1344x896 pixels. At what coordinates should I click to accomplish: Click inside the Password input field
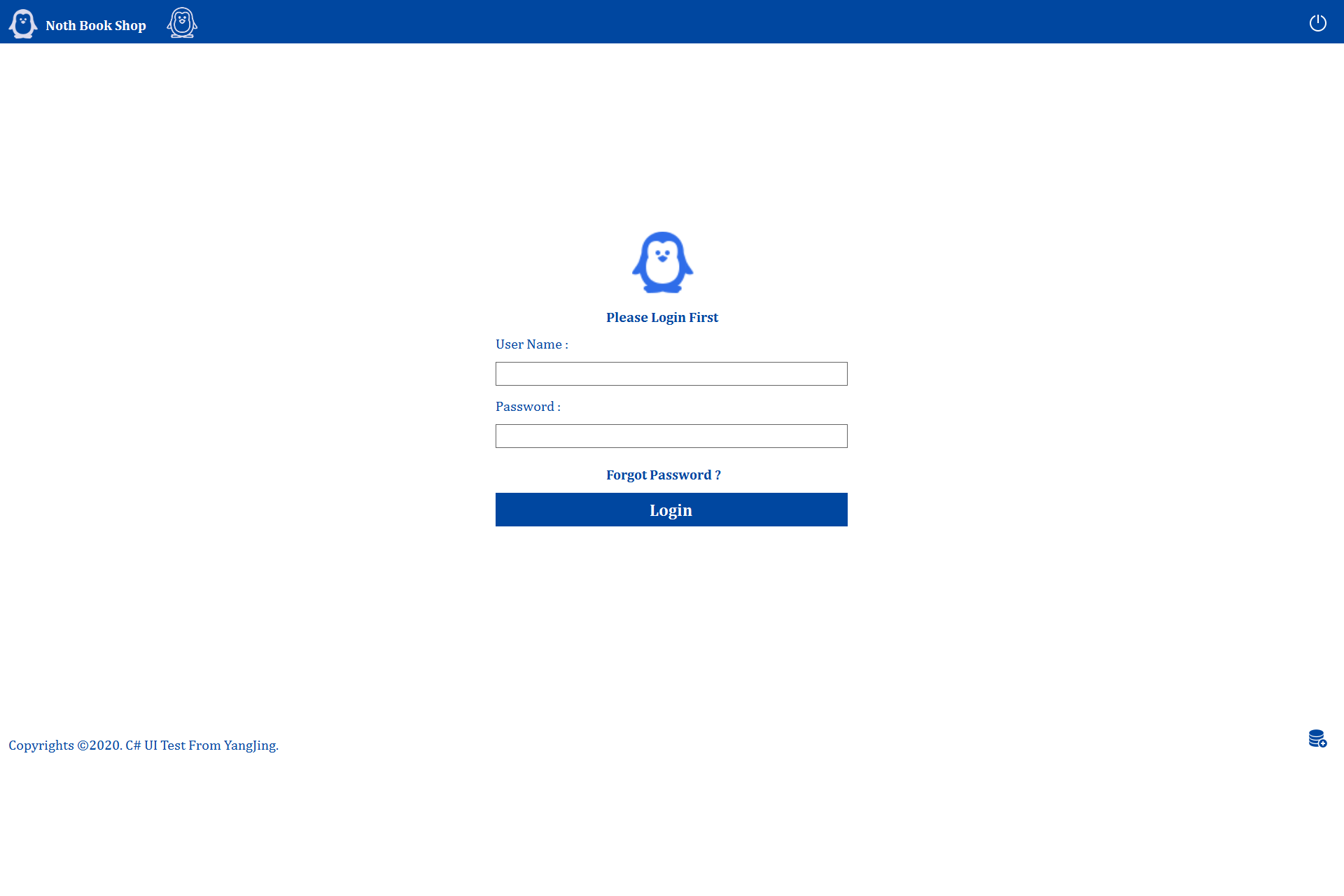pyautogui.click(x=671, y=435)
